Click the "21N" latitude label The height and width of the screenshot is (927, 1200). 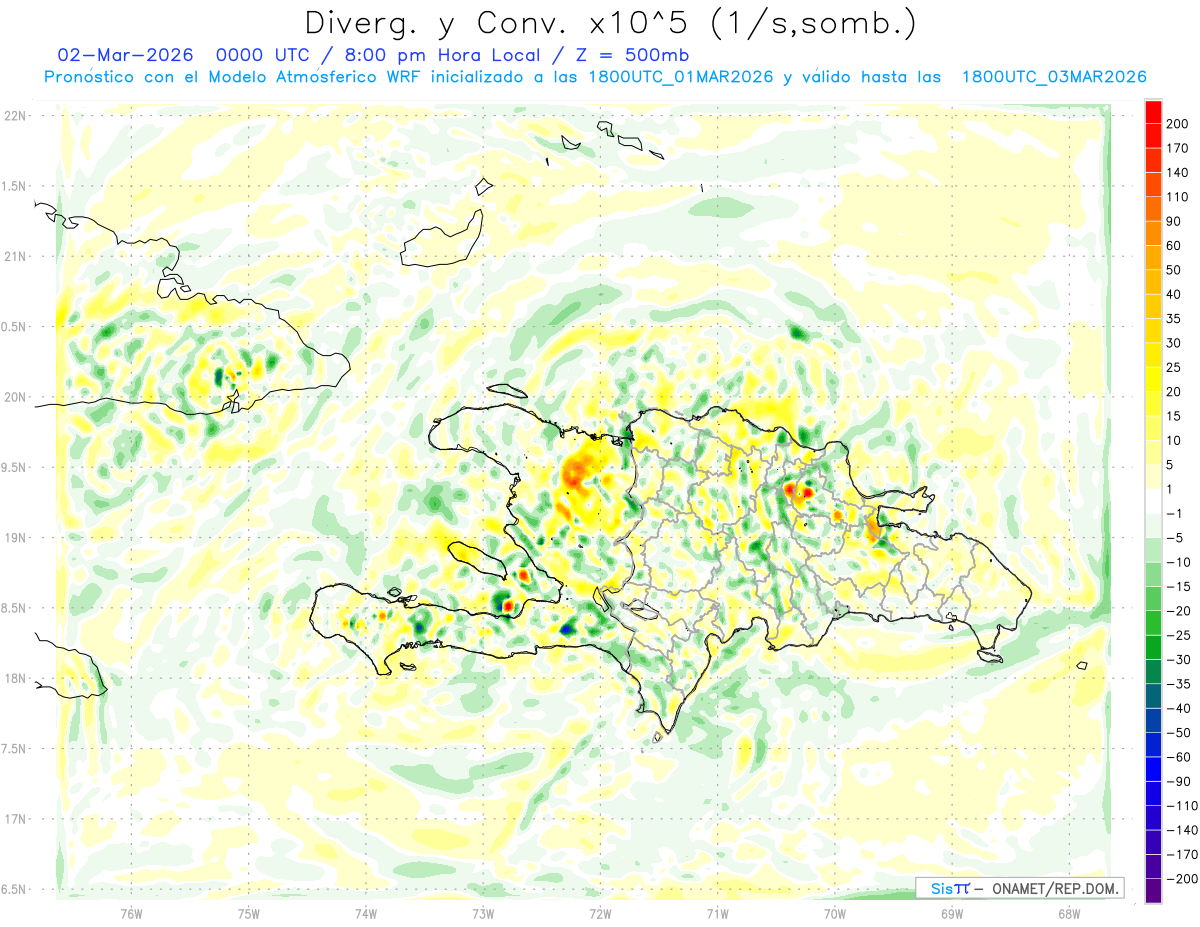coord(14,257)
